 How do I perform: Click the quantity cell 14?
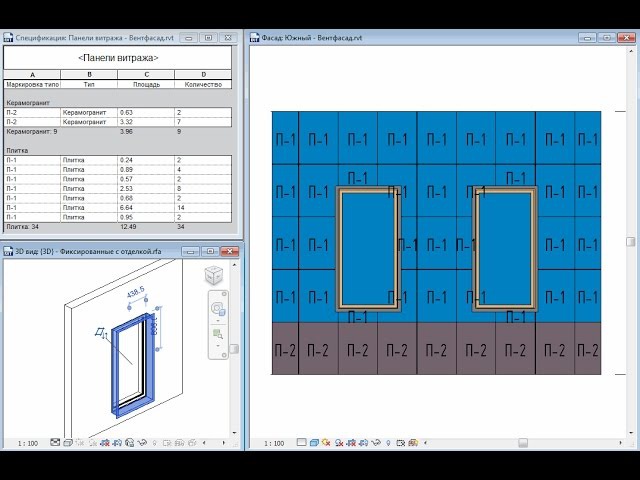point(203,208)
